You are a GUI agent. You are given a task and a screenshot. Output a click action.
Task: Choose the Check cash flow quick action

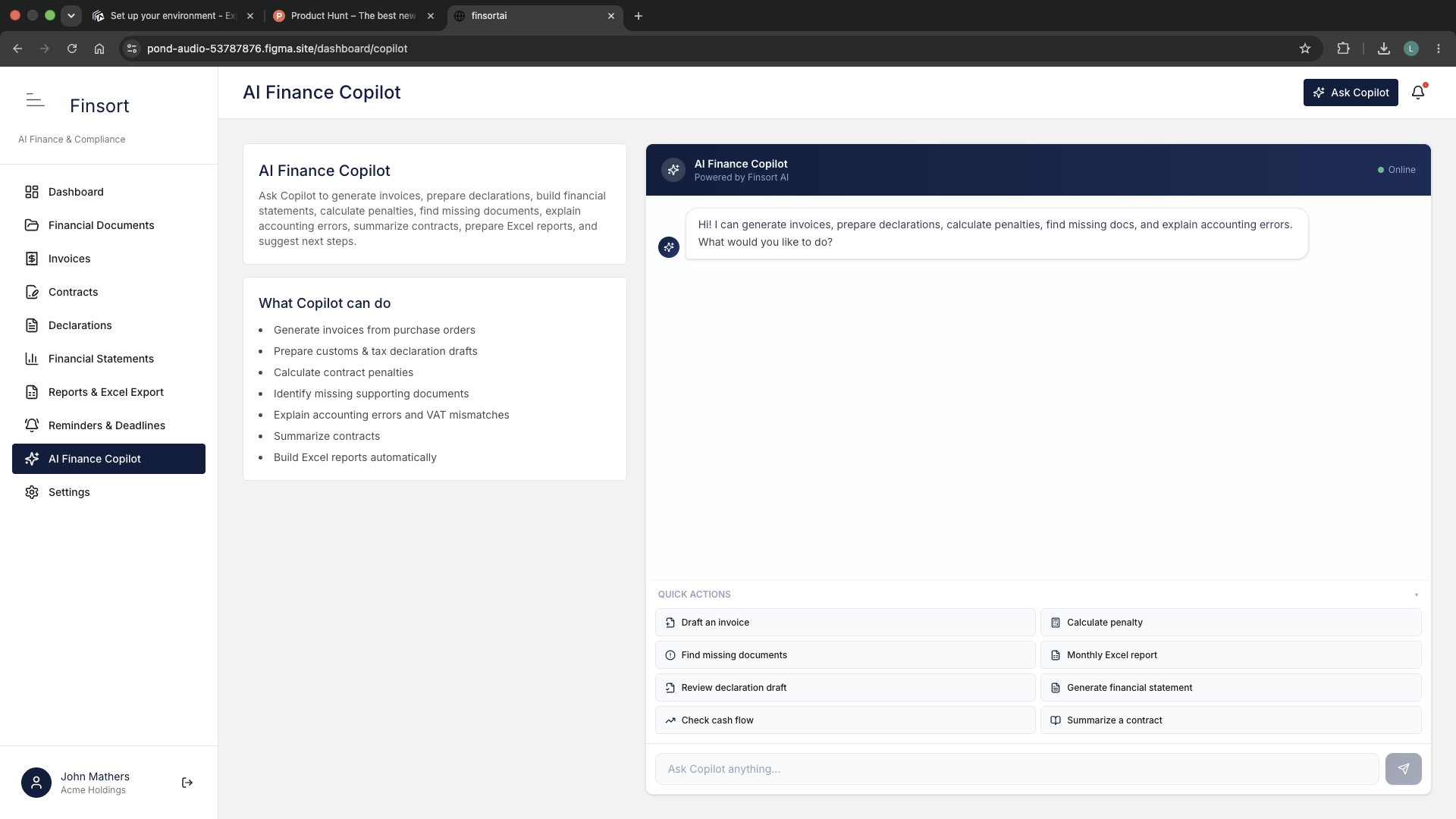(845, 720)
